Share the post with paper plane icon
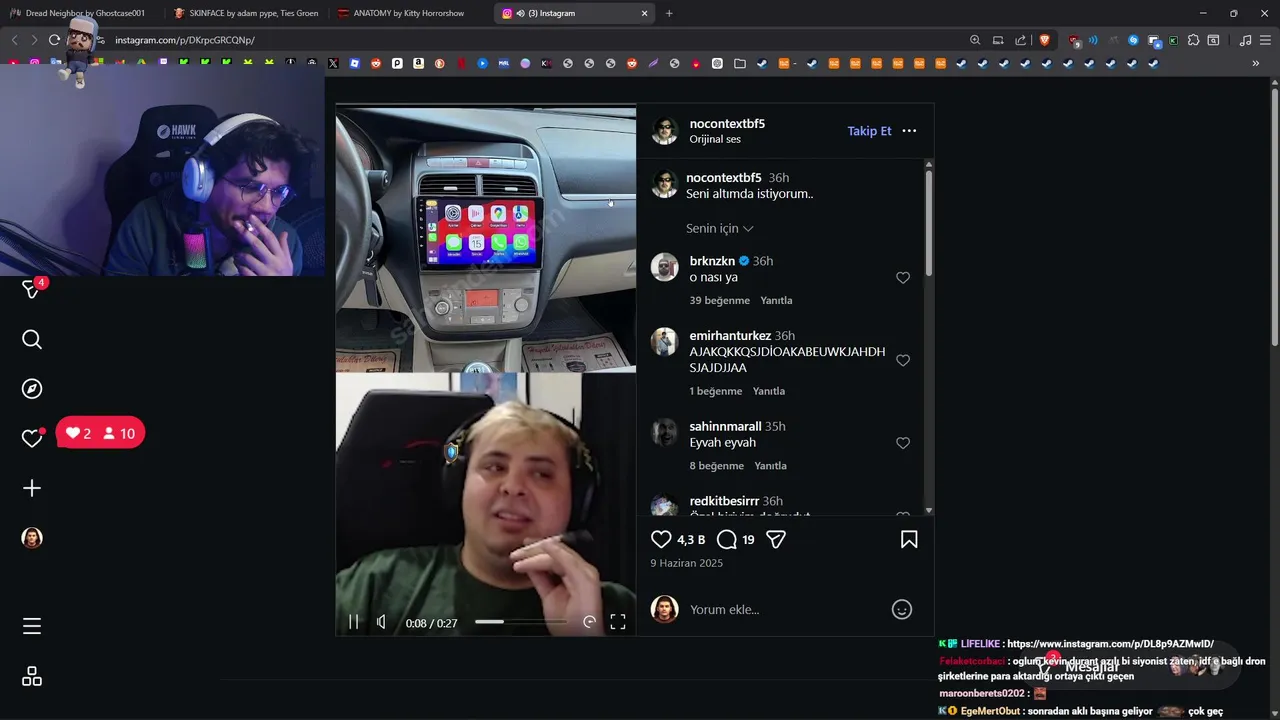This screenshot has width=1280, height=720. pyautogui.click(x=776, y=539)
